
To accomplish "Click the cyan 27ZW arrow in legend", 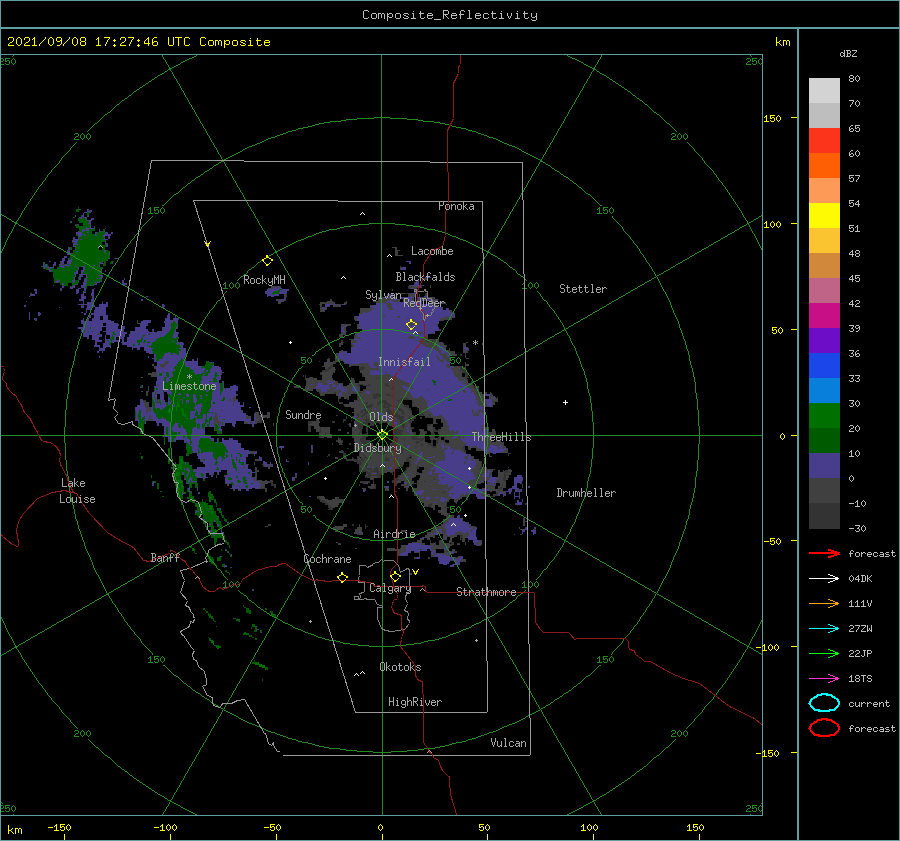I will [824, 629].
